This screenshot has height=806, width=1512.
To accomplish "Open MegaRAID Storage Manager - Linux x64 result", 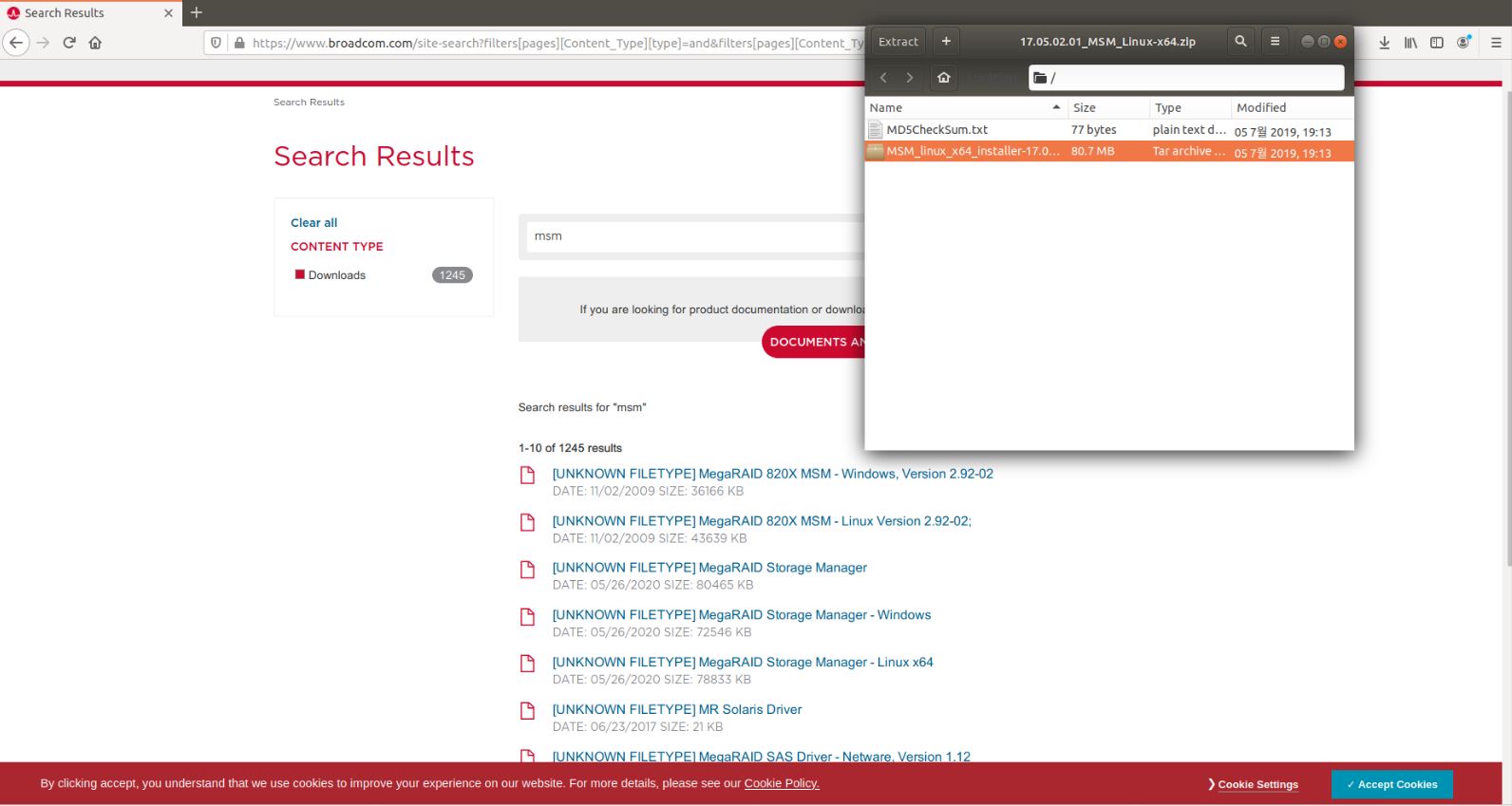I will click(743, 663).
